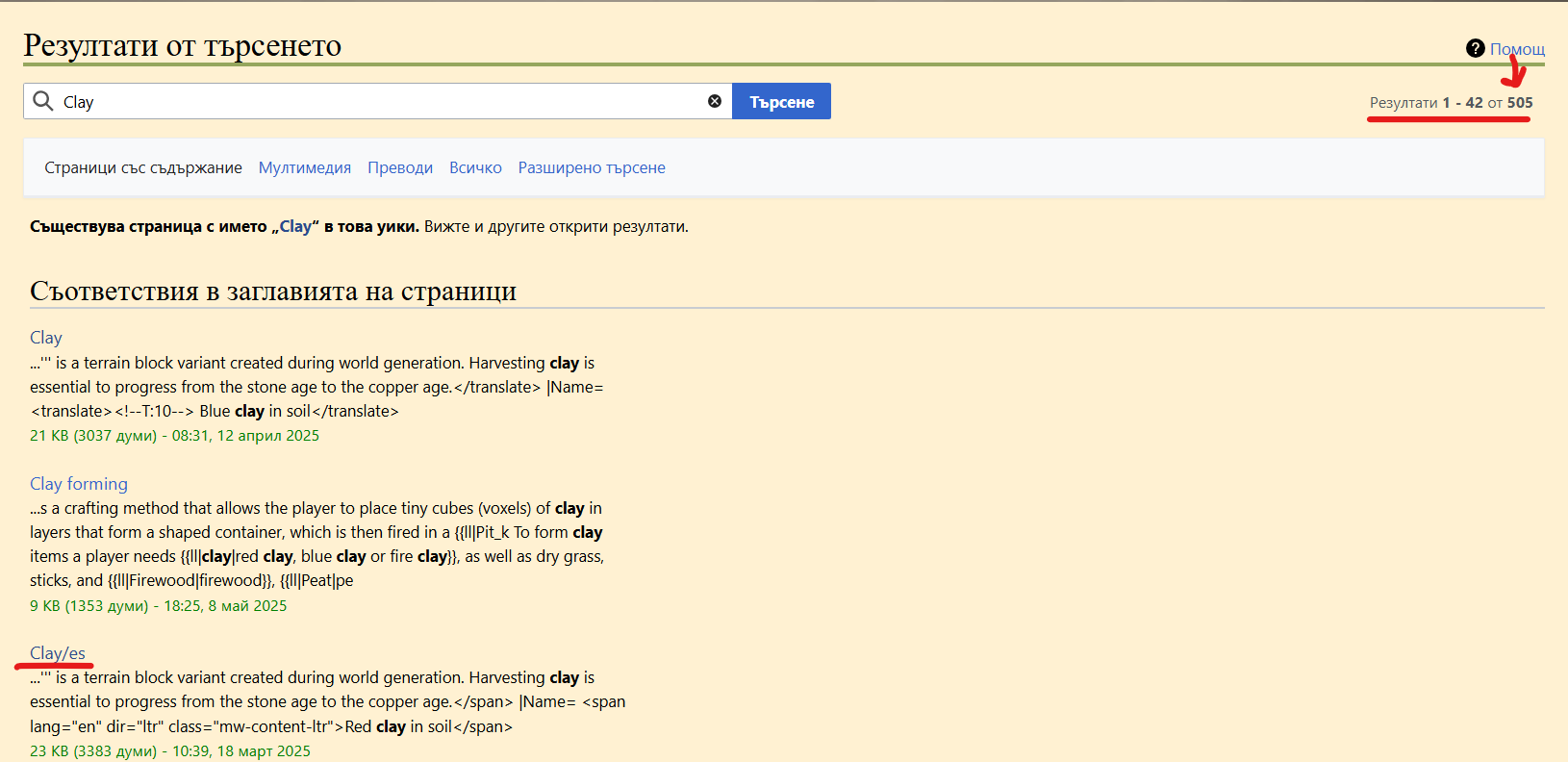1568x762 pixels.
Task: Click the results count "1 - 42 от 505"
Action: click(x=1486, y=103)
